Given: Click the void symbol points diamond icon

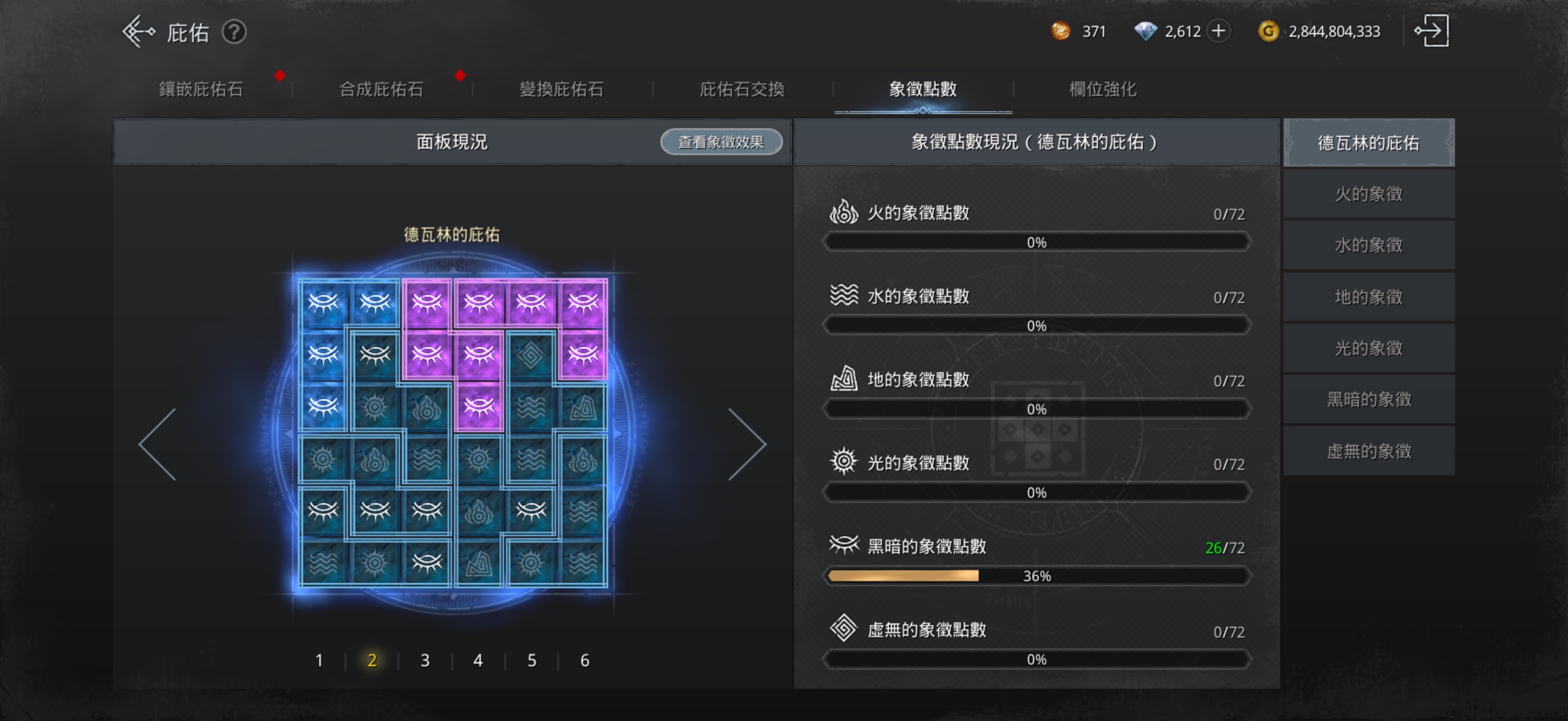Looking at the screenshot, I should click(x=844, y=628).
